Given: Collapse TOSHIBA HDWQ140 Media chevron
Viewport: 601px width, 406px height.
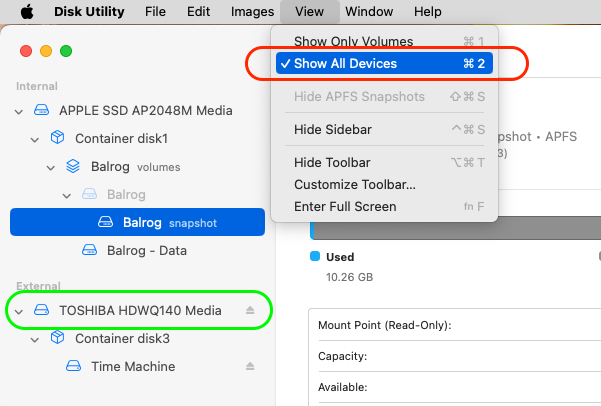Looking at the screenshot, I should coord(19,311).
